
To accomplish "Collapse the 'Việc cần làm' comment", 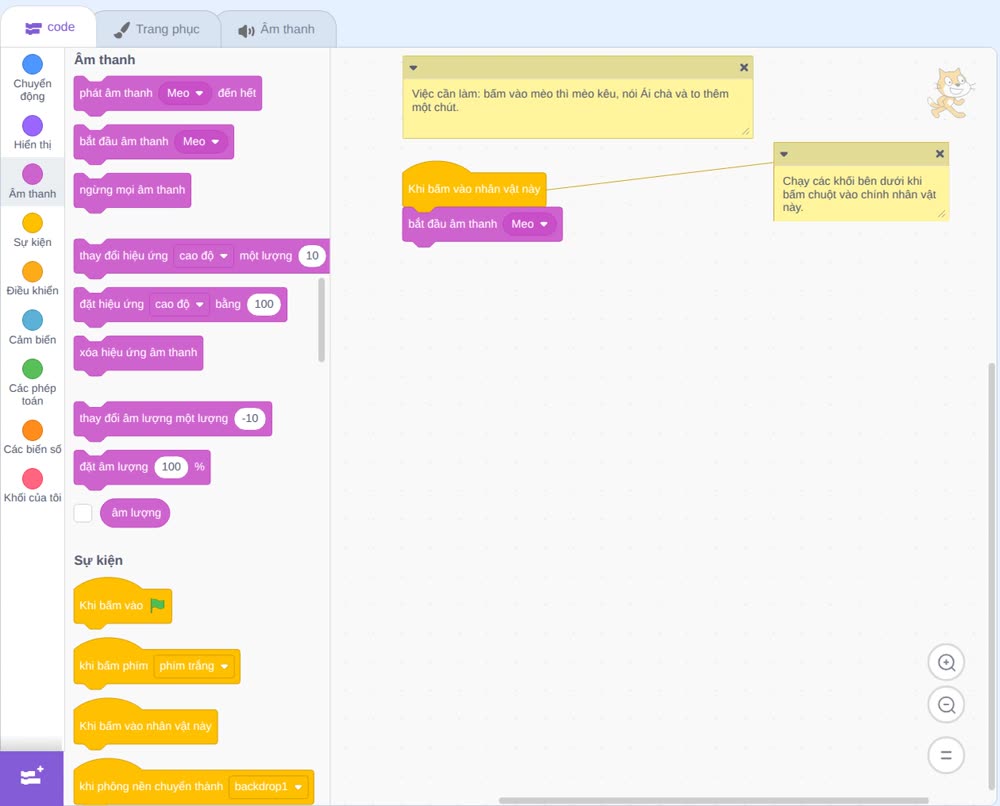I will 413,68.
